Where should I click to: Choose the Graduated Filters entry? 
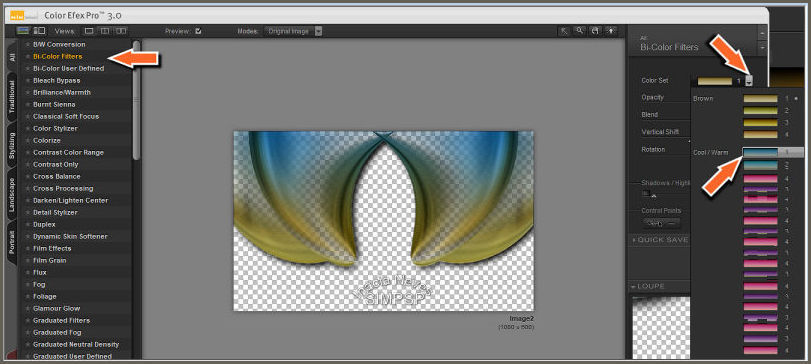point(62,321)
